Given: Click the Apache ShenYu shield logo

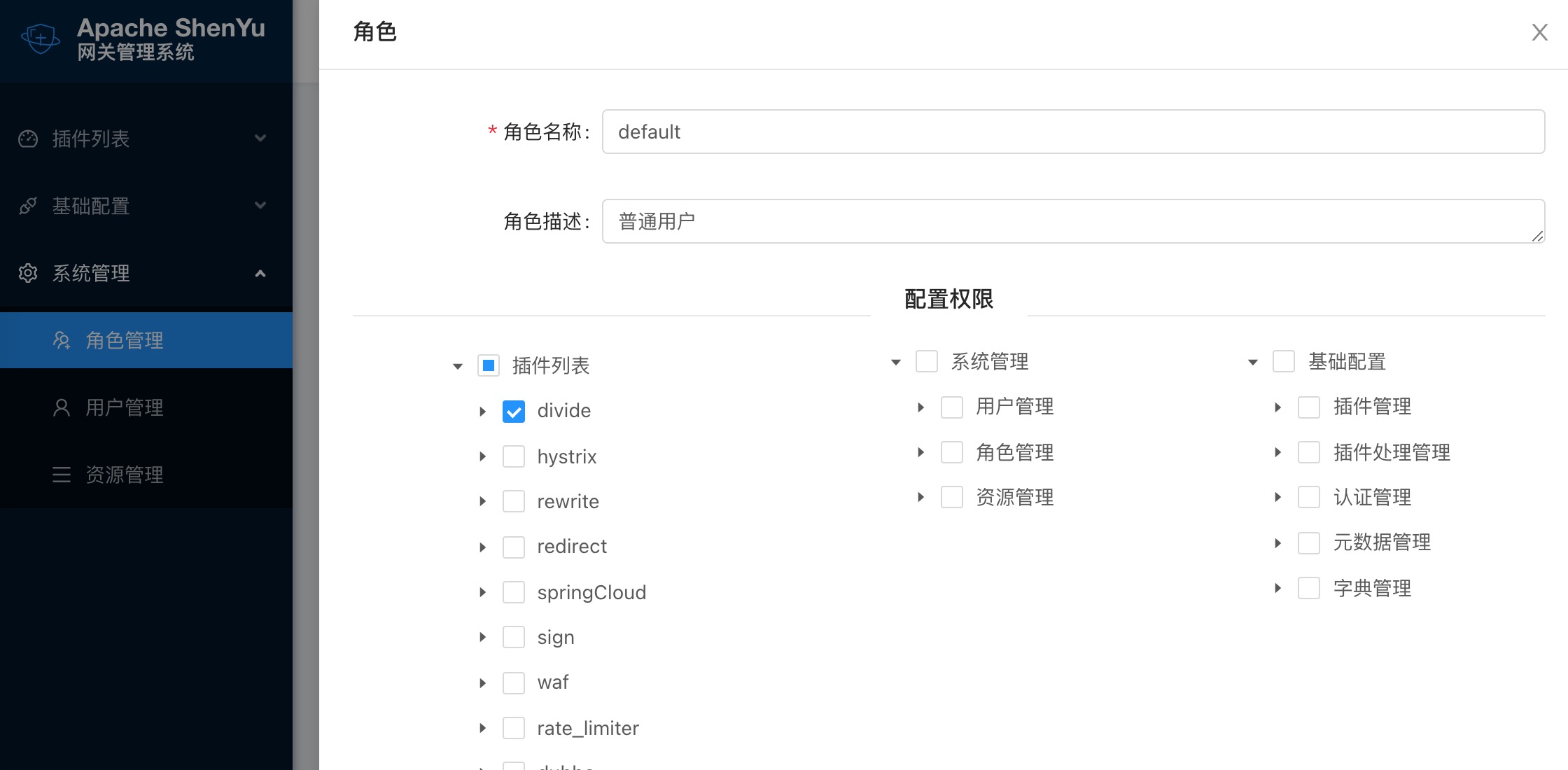Looking at the screenshot, I should point(41,38).
